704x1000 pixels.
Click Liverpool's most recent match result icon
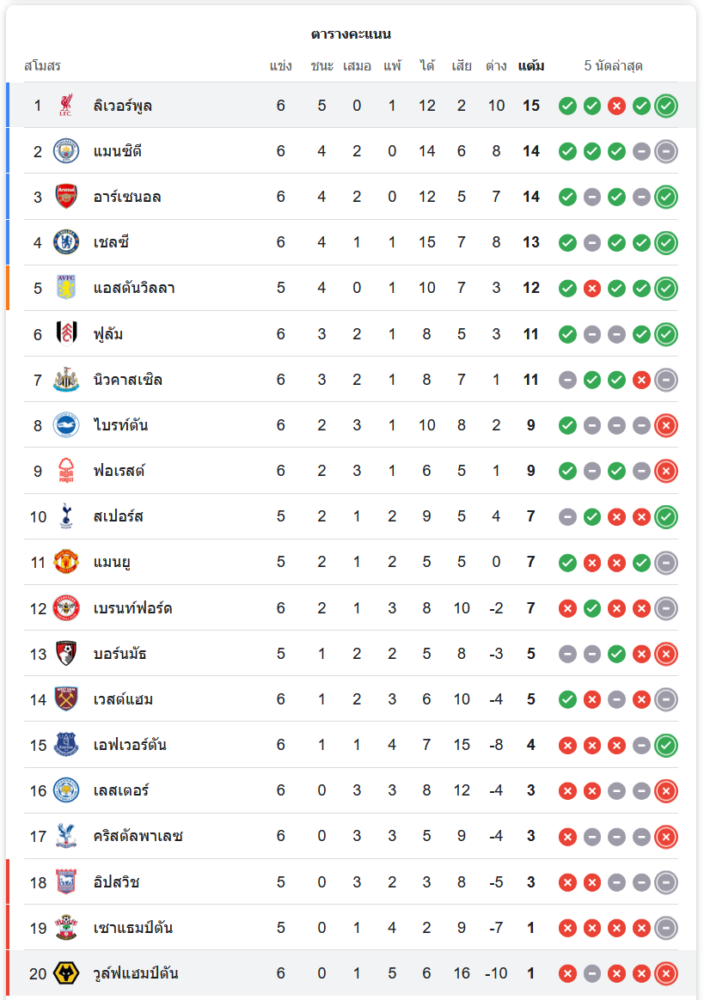666,106
